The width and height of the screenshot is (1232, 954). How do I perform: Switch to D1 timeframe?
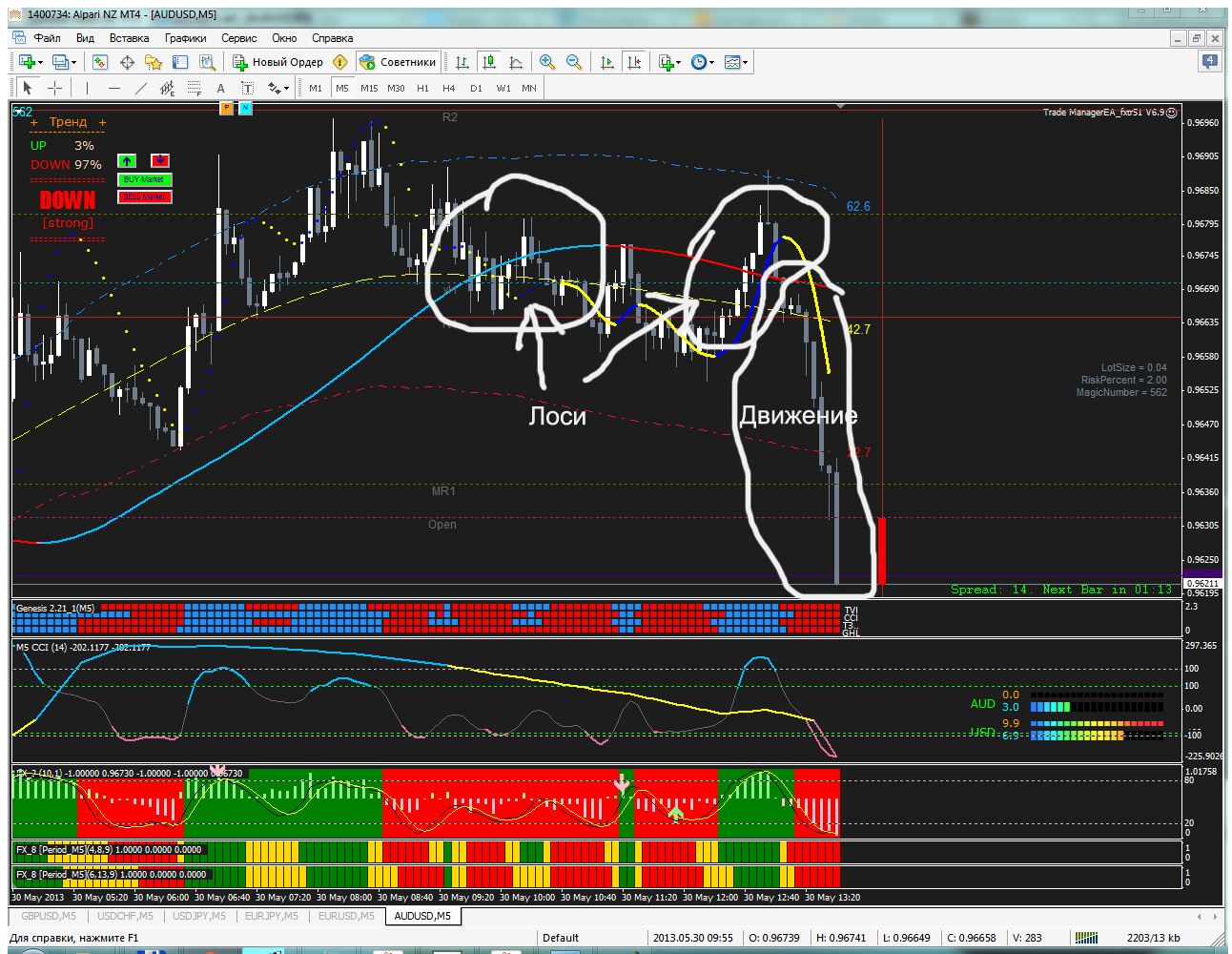tap(476, 88)
